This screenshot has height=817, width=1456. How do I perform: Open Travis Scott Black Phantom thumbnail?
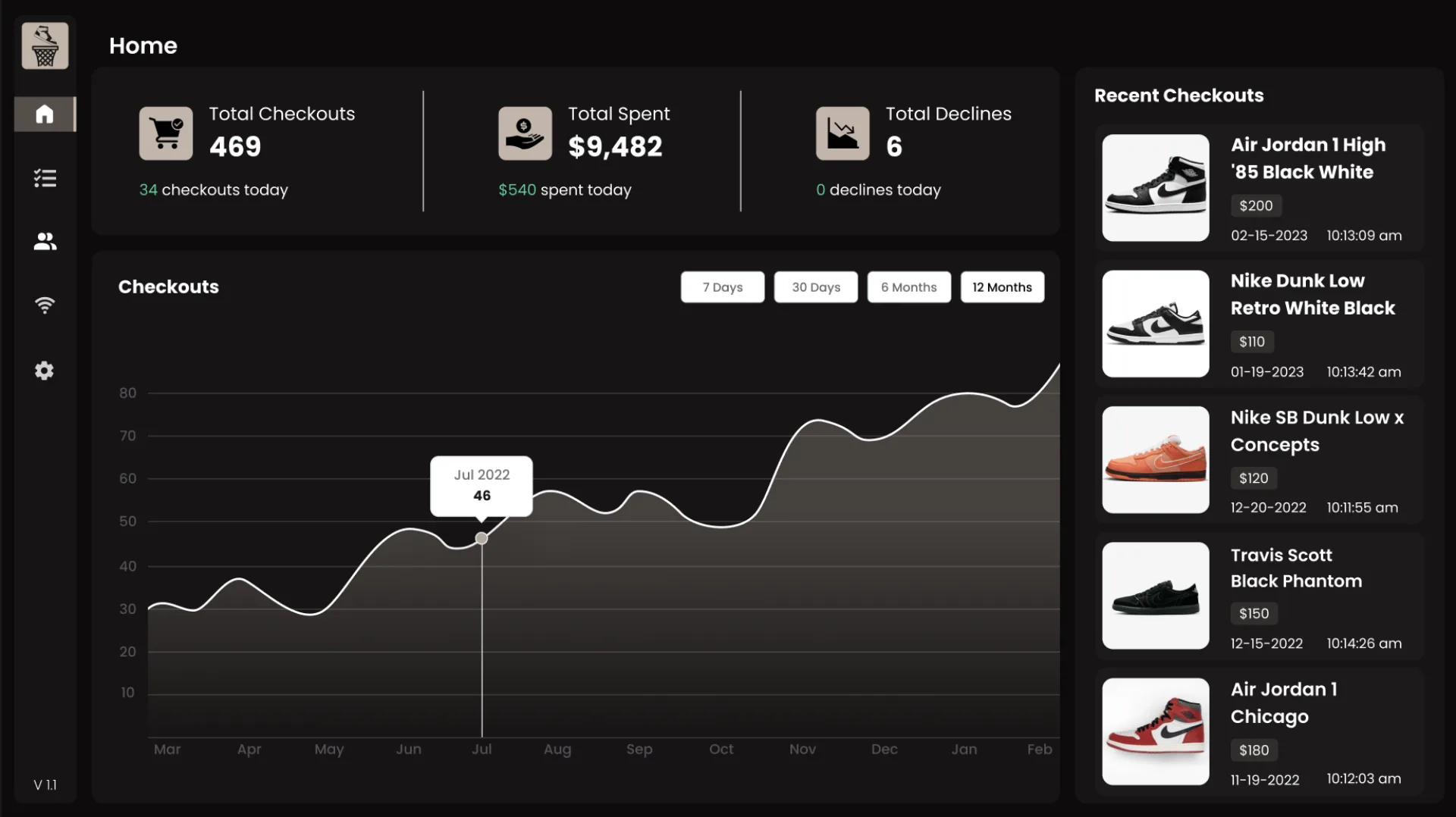click(1156, 596)
